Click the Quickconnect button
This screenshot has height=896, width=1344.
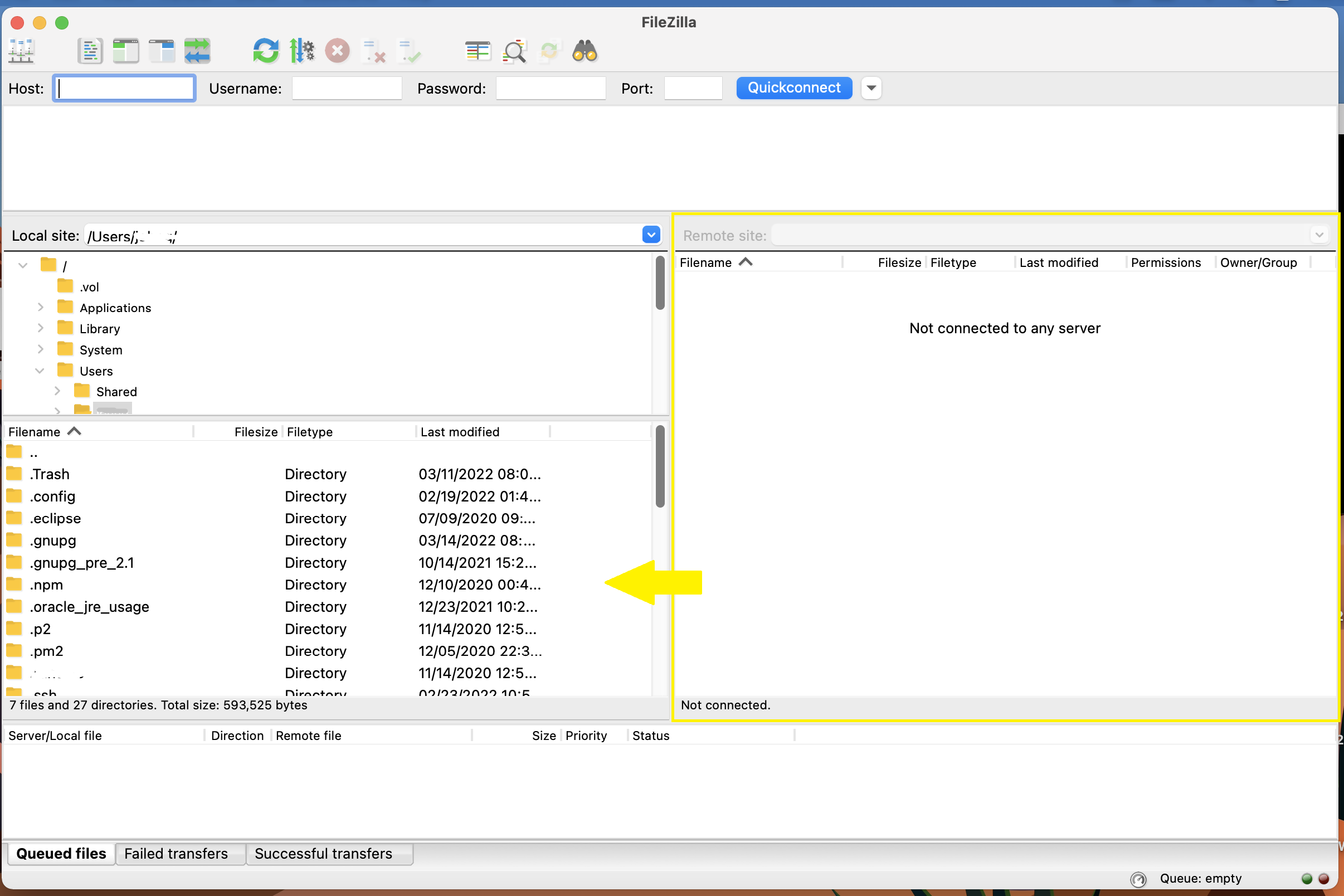tap(794, 88)
